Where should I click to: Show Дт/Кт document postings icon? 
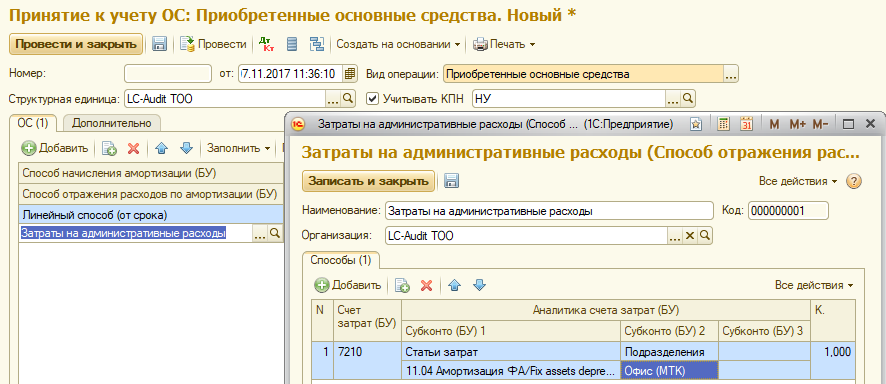[x=266, y=44]
